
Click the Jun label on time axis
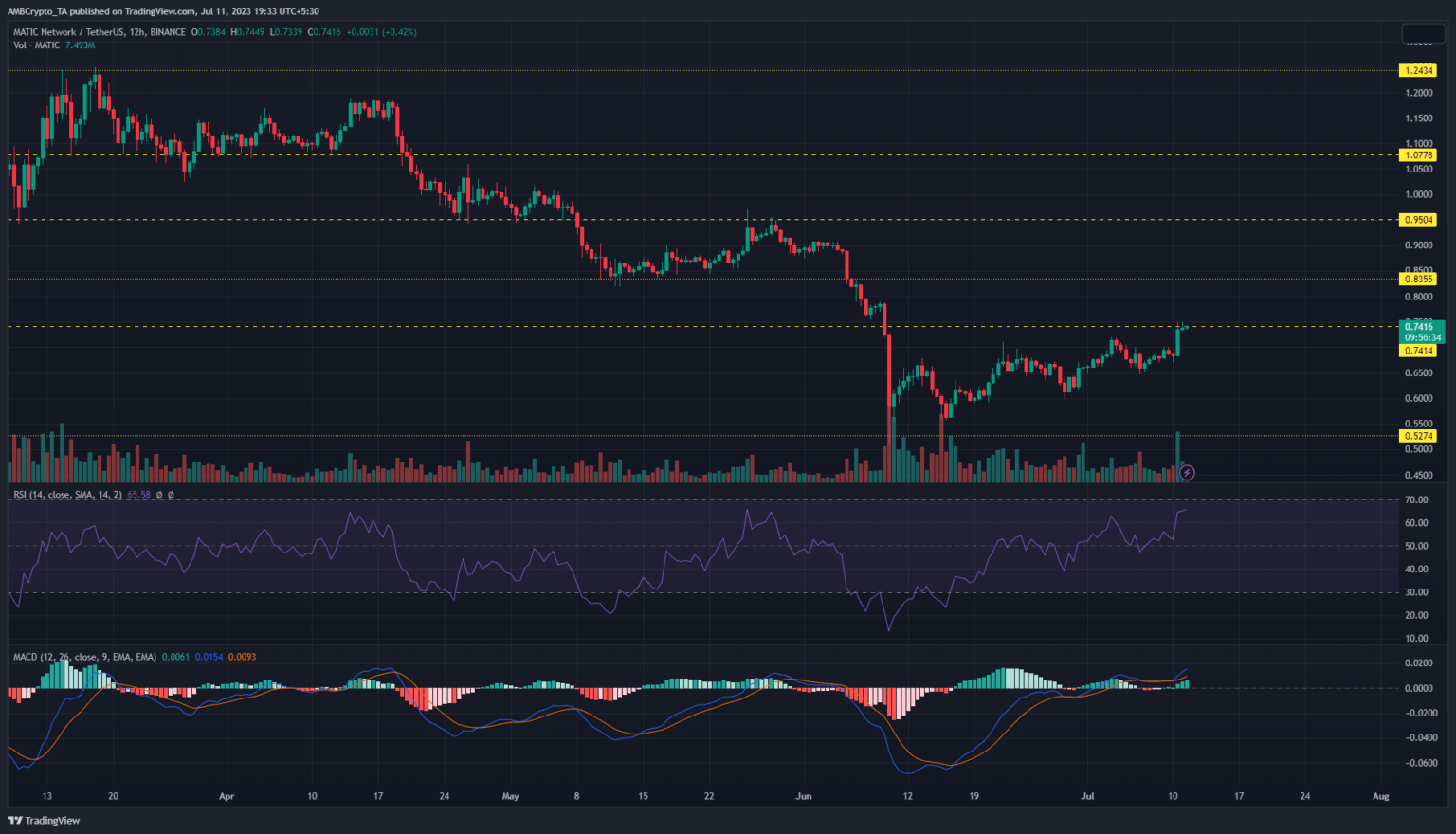[804, 796]
